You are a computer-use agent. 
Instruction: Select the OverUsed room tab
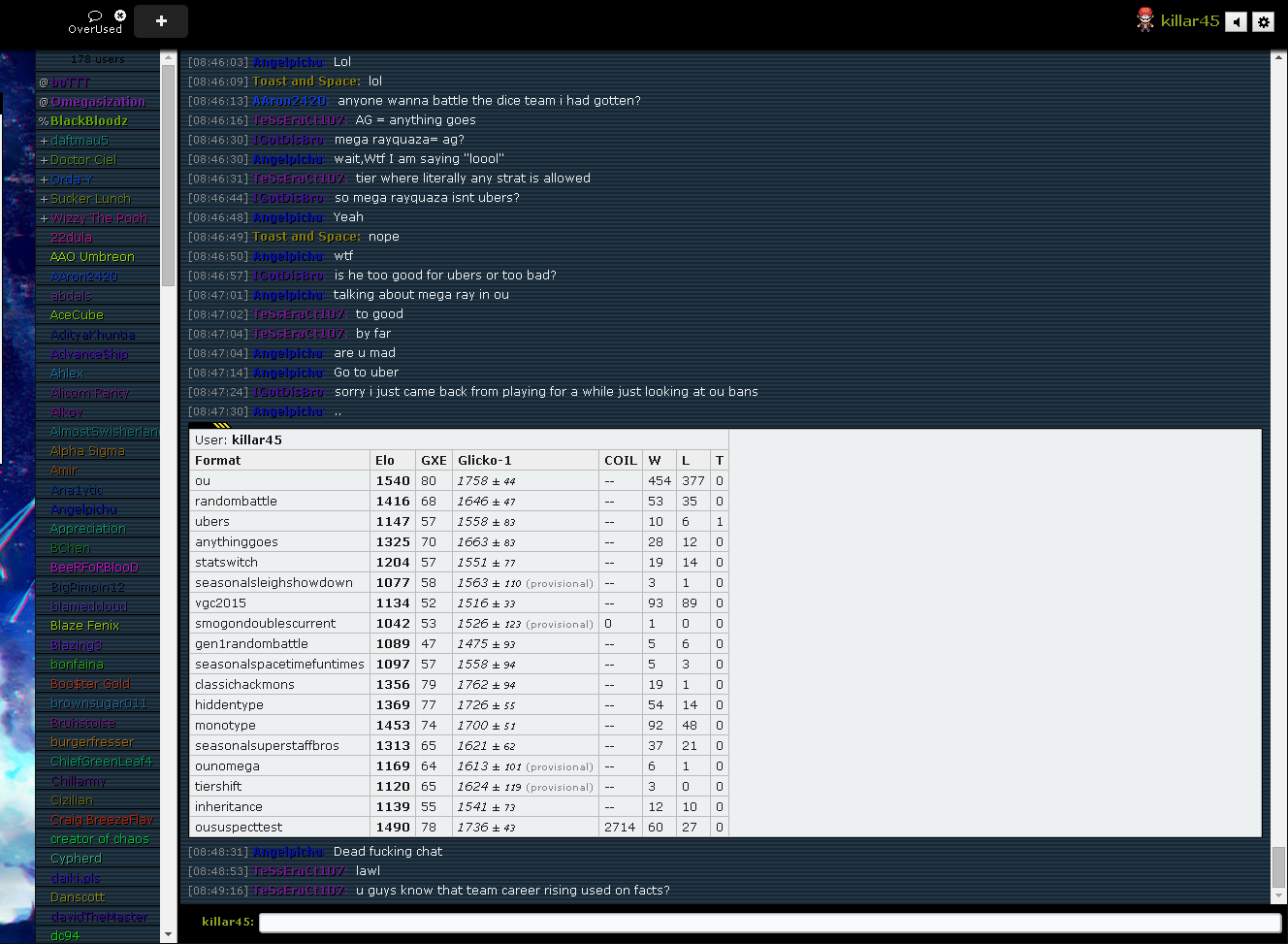[95, 29]
